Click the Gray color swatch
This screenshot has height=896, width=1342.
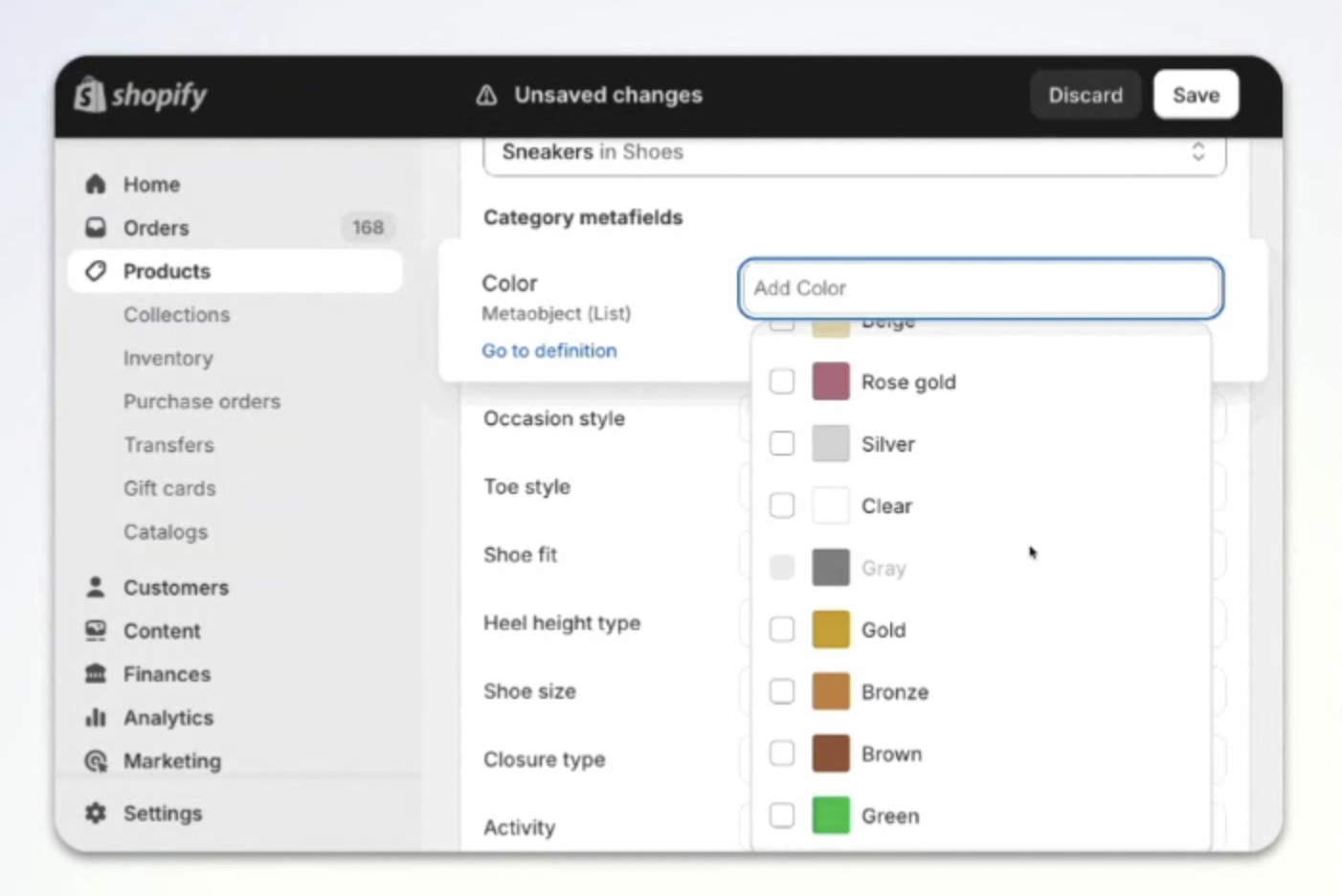click(831, 568)
